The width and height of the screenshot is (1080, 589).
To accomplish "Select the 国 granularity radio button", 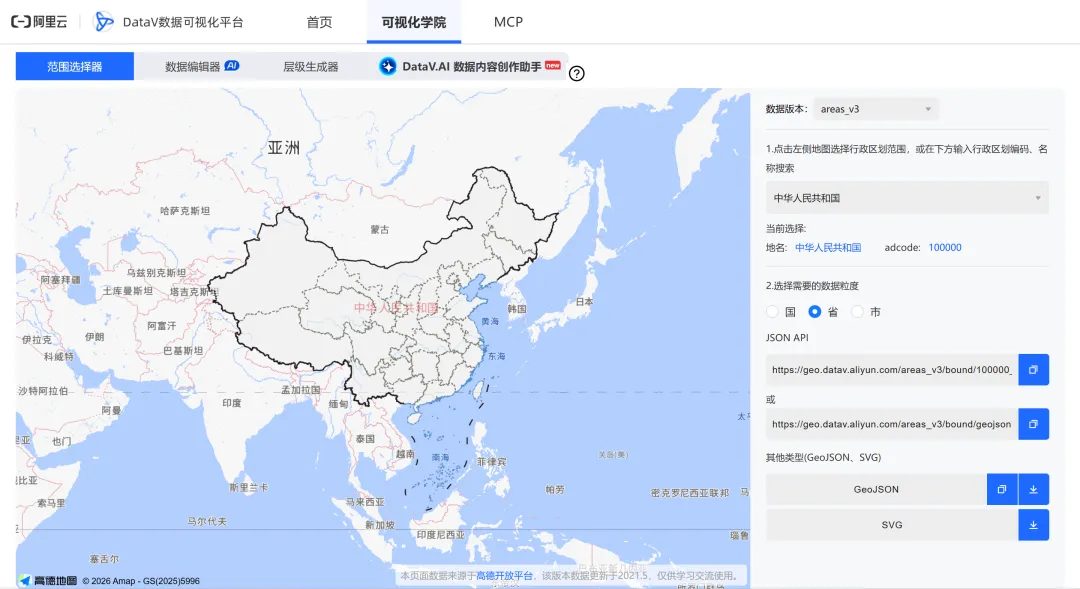I will click(x=773, y=312).
